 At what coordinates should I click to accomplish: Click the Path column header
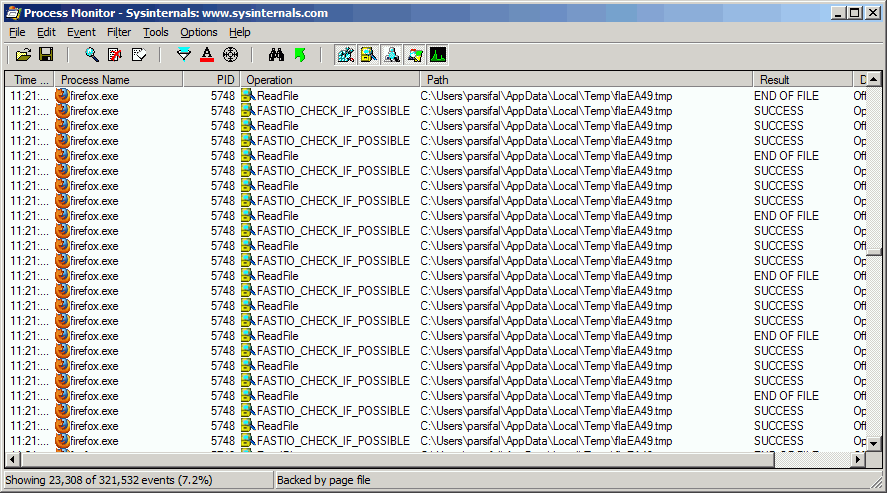coord(586,80)
